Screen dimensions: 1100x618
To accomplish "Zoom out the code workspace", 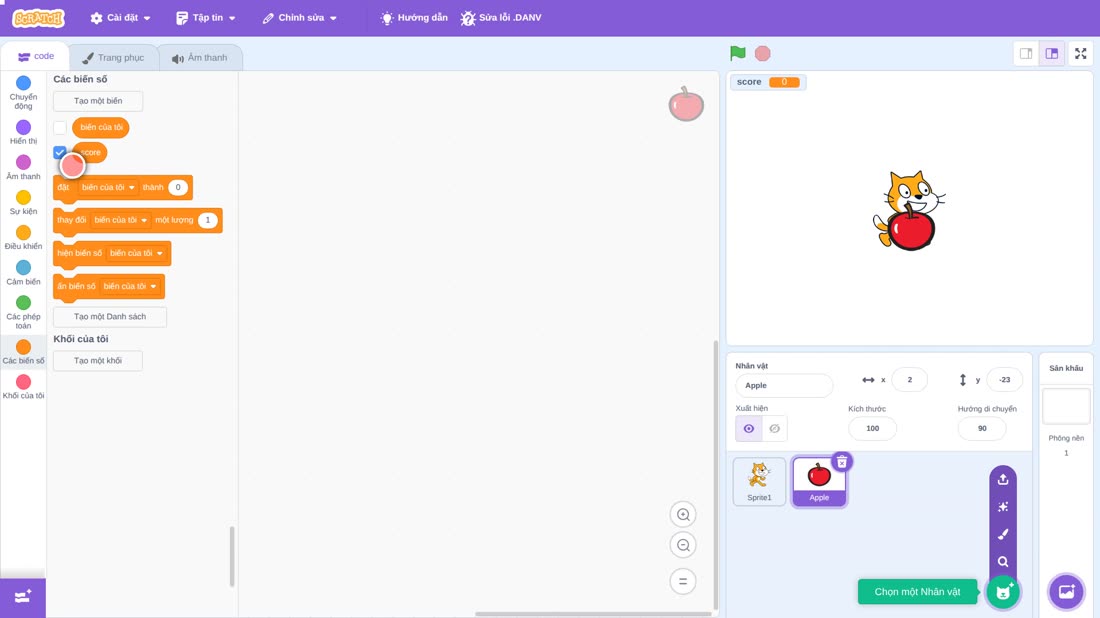I will (683, 545).
